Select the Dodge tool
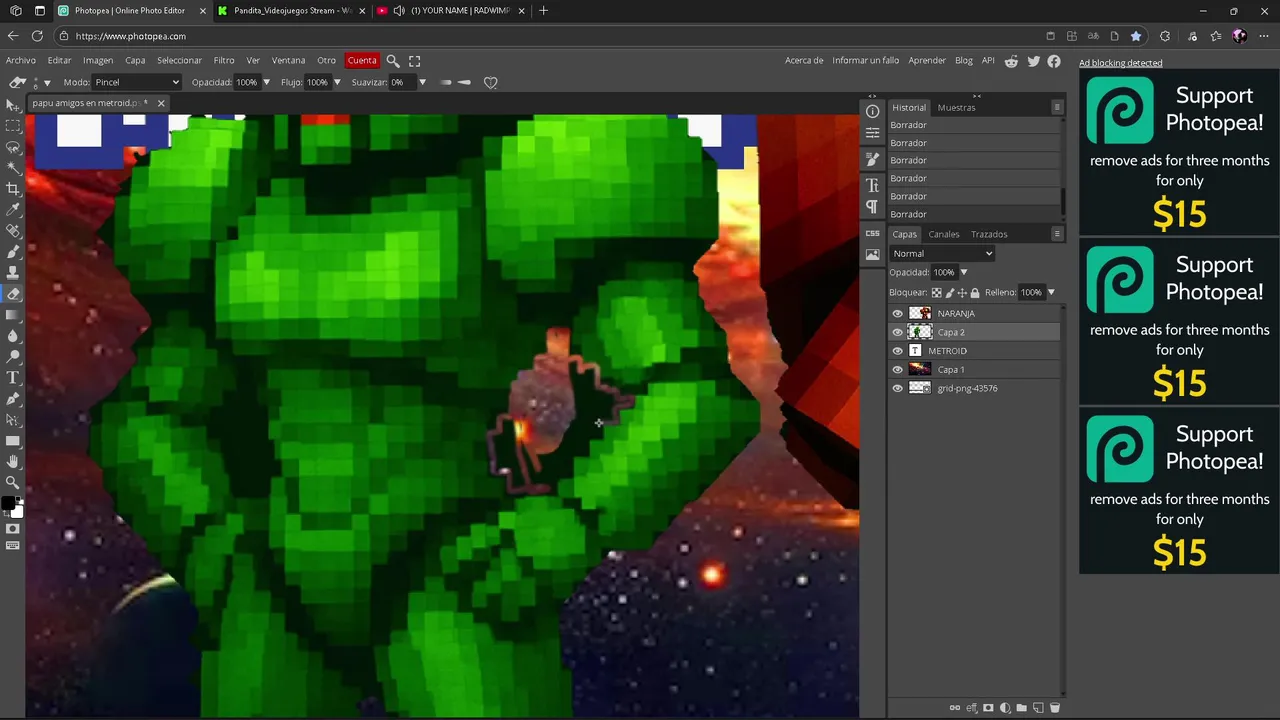 [13, 357]
